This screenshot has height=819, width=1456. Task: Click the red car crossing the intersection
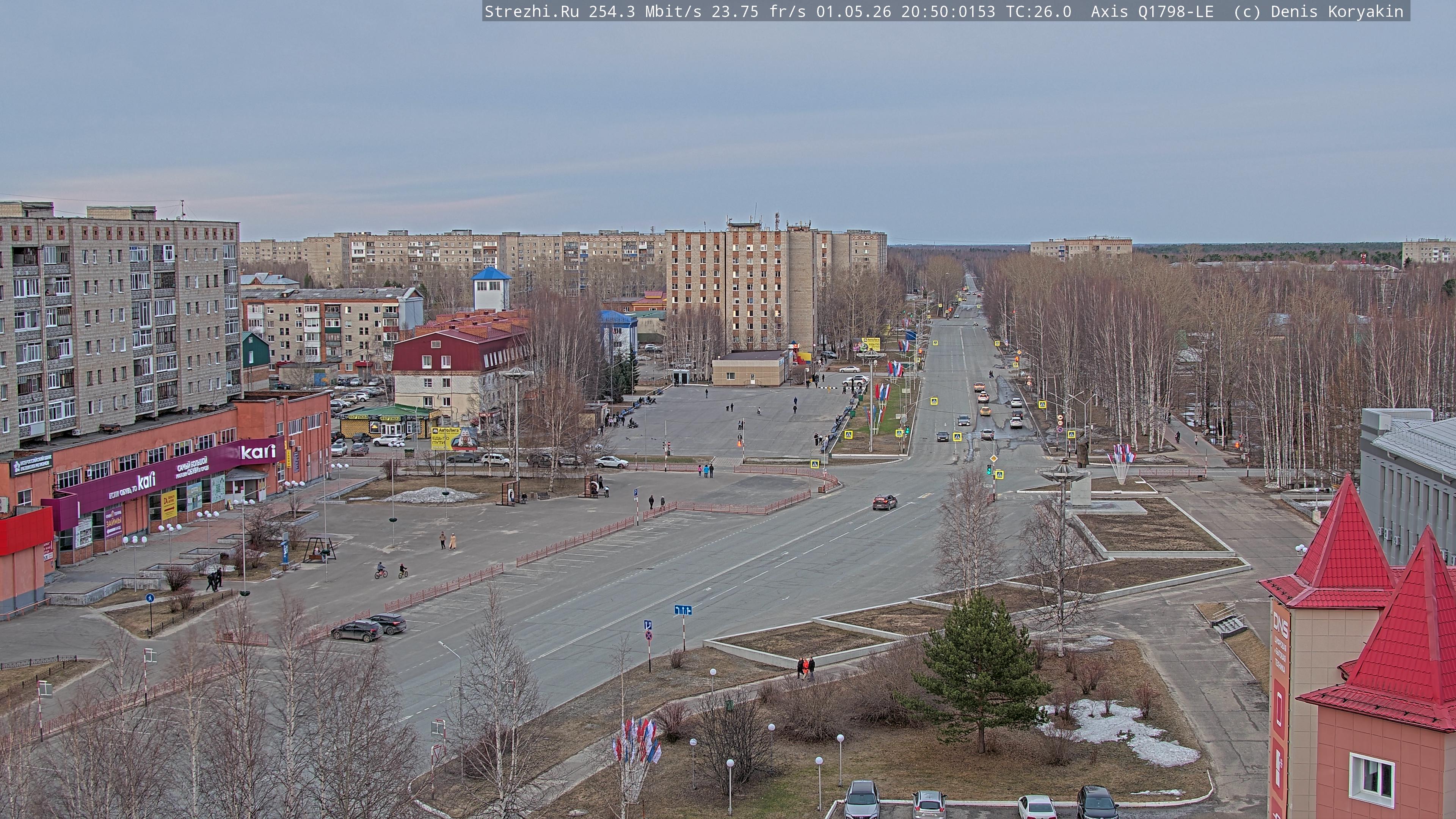coord(885,502)
